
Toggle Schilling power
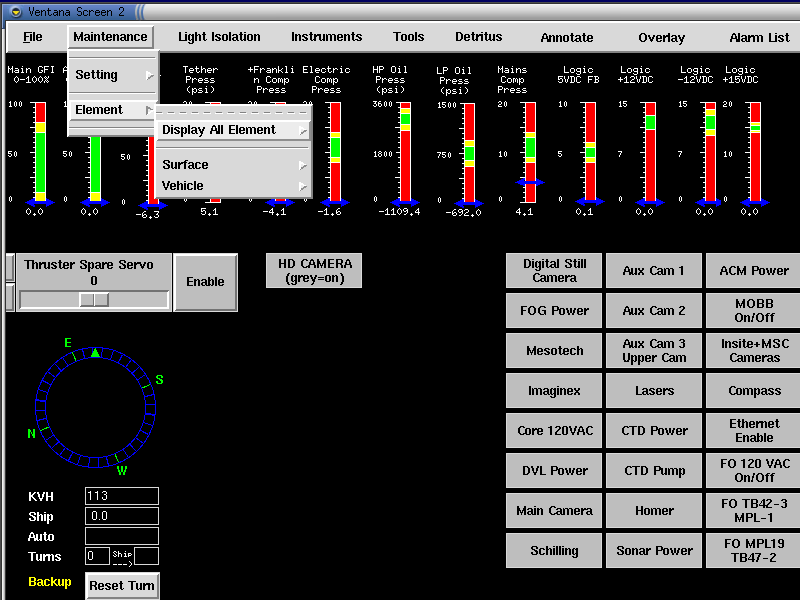554,551
